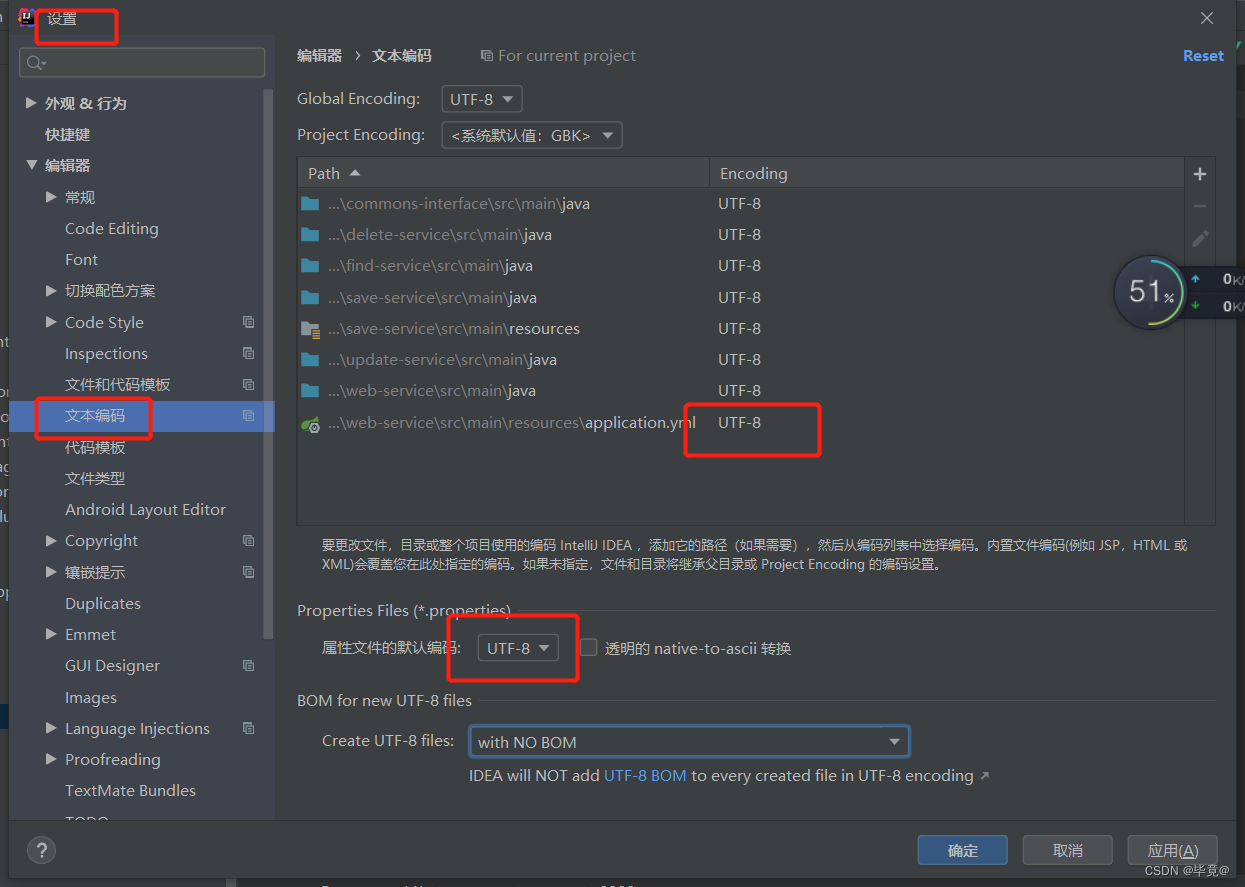Expand the 常规 tree node

pyautogui.click(x=51, y=197)
